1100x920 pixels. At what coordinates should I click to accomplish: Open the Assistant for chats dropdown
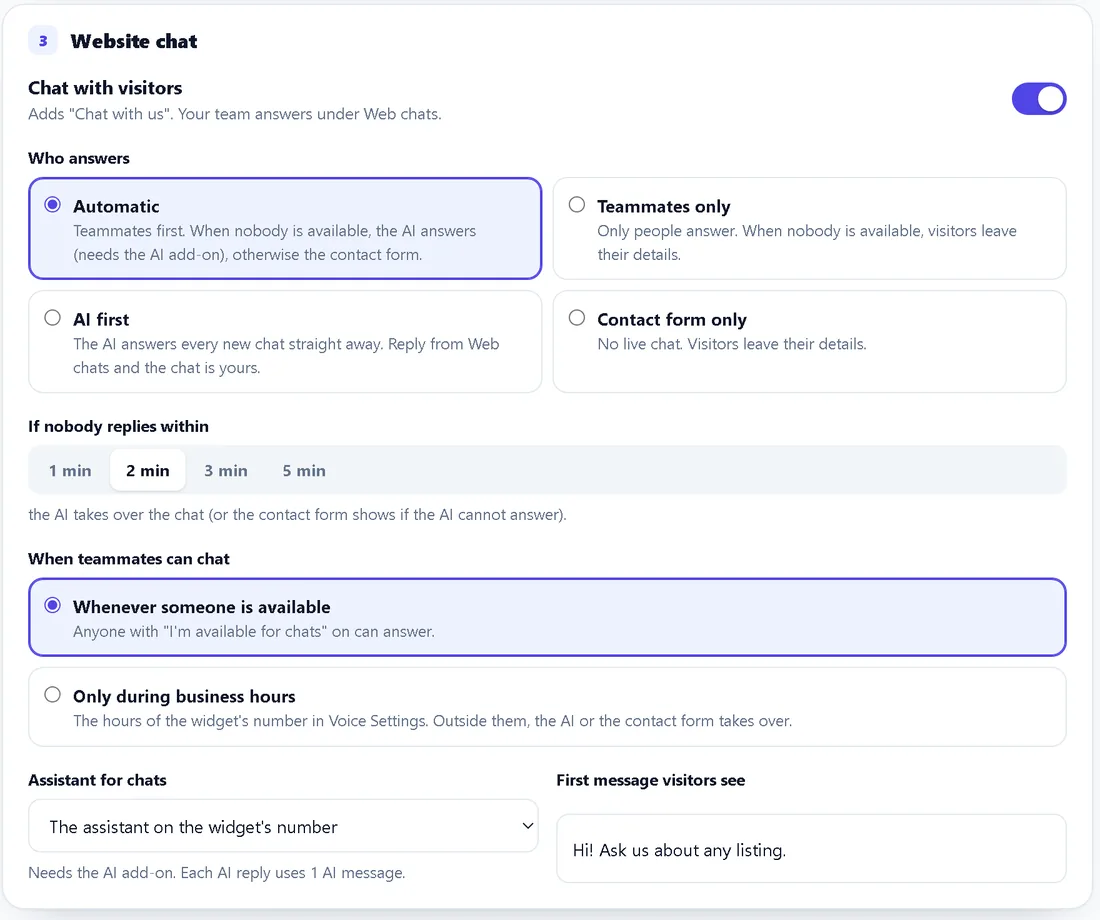click(x=283, y=826)
